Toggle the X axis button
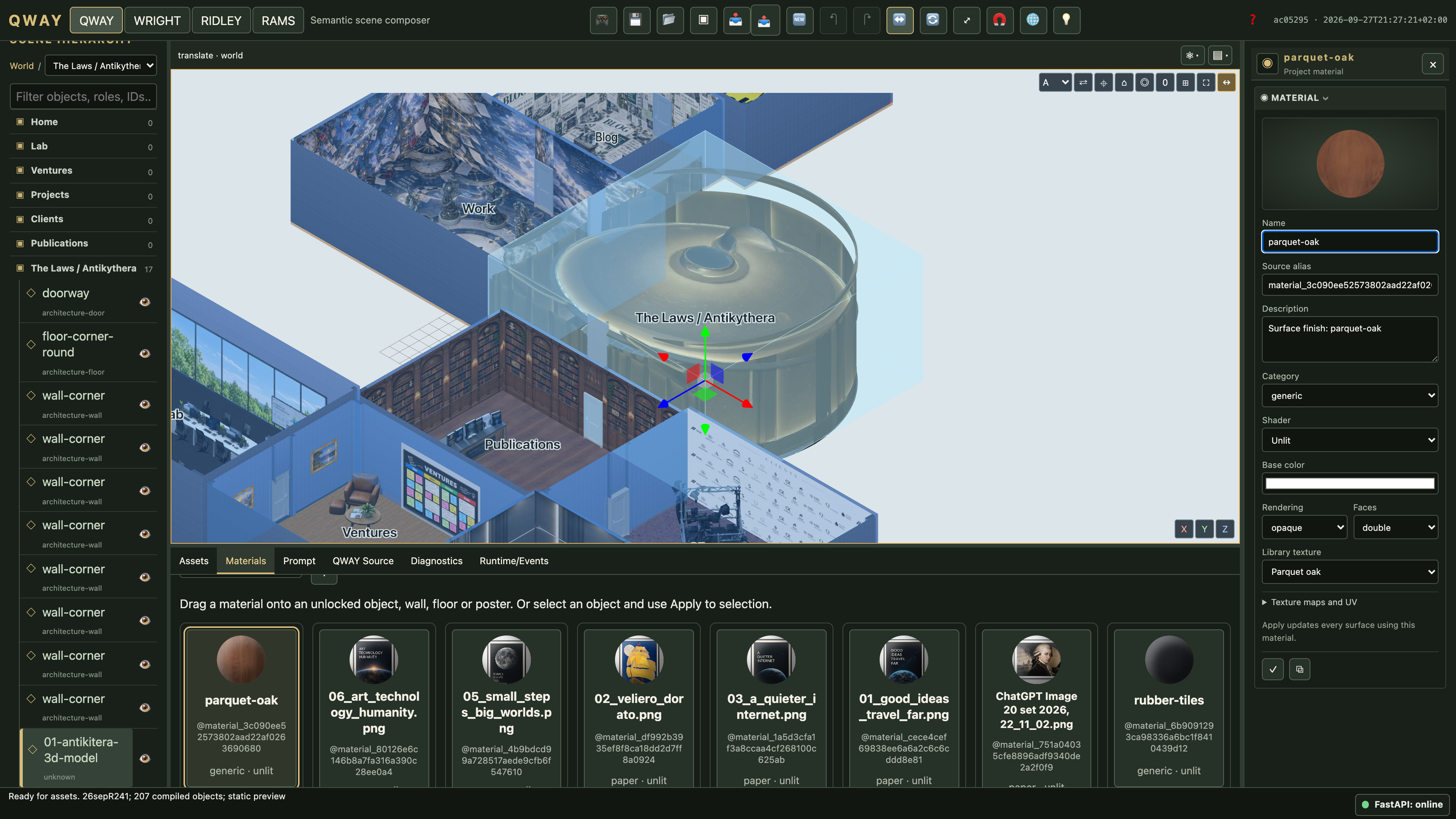 tap(1183, 529)
